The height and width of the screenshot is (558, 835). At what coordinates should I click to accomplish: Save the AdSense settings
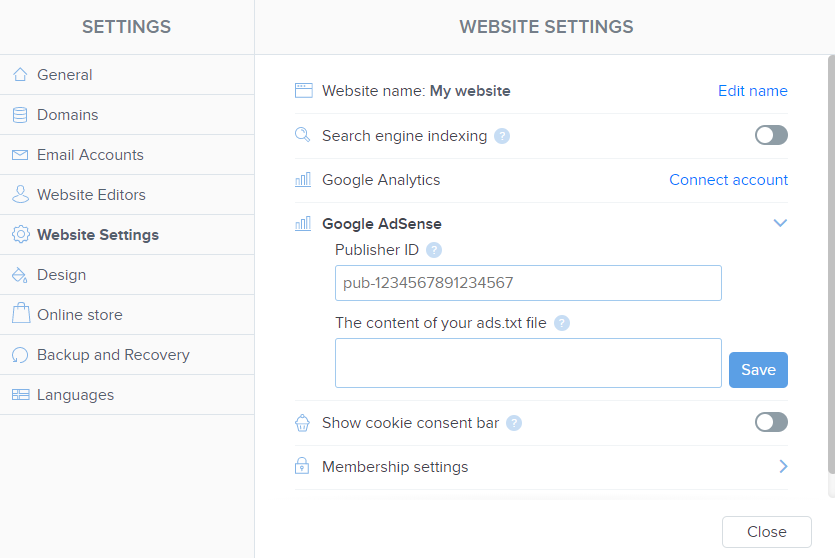coord(758,370)
